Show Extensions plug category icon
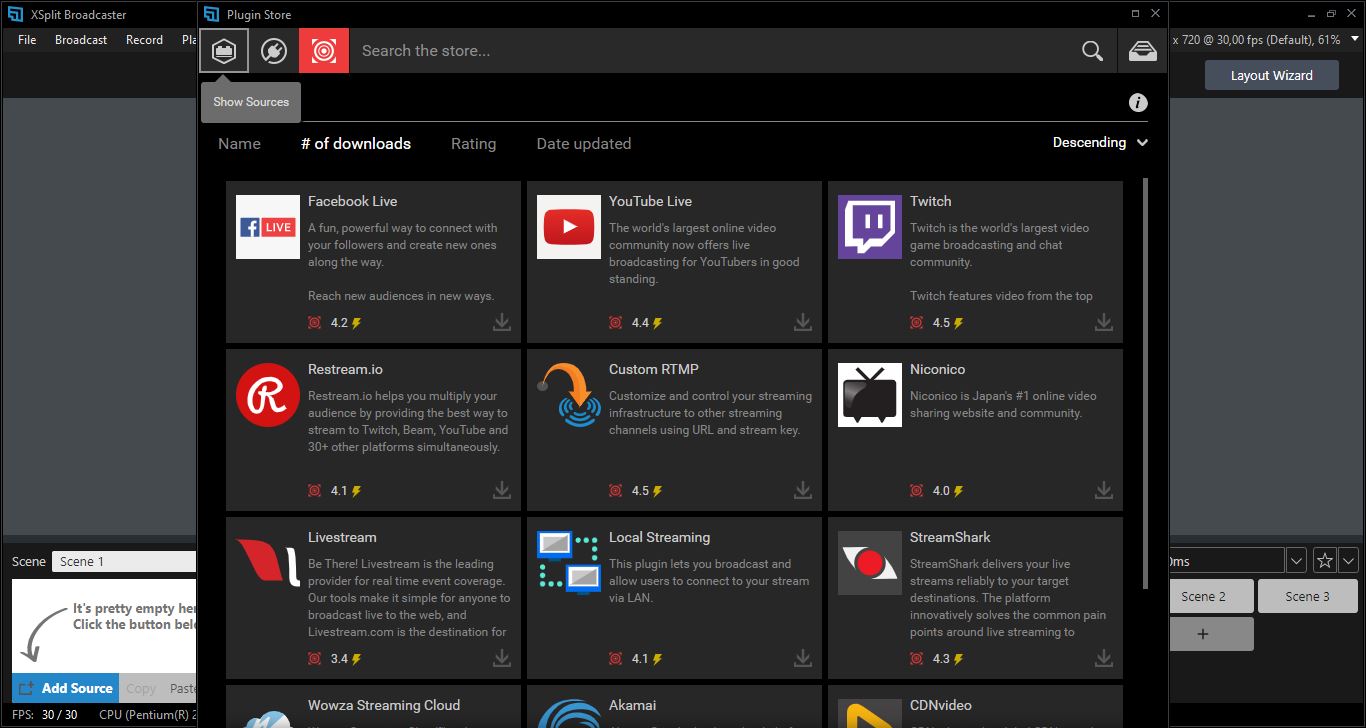 274,51
